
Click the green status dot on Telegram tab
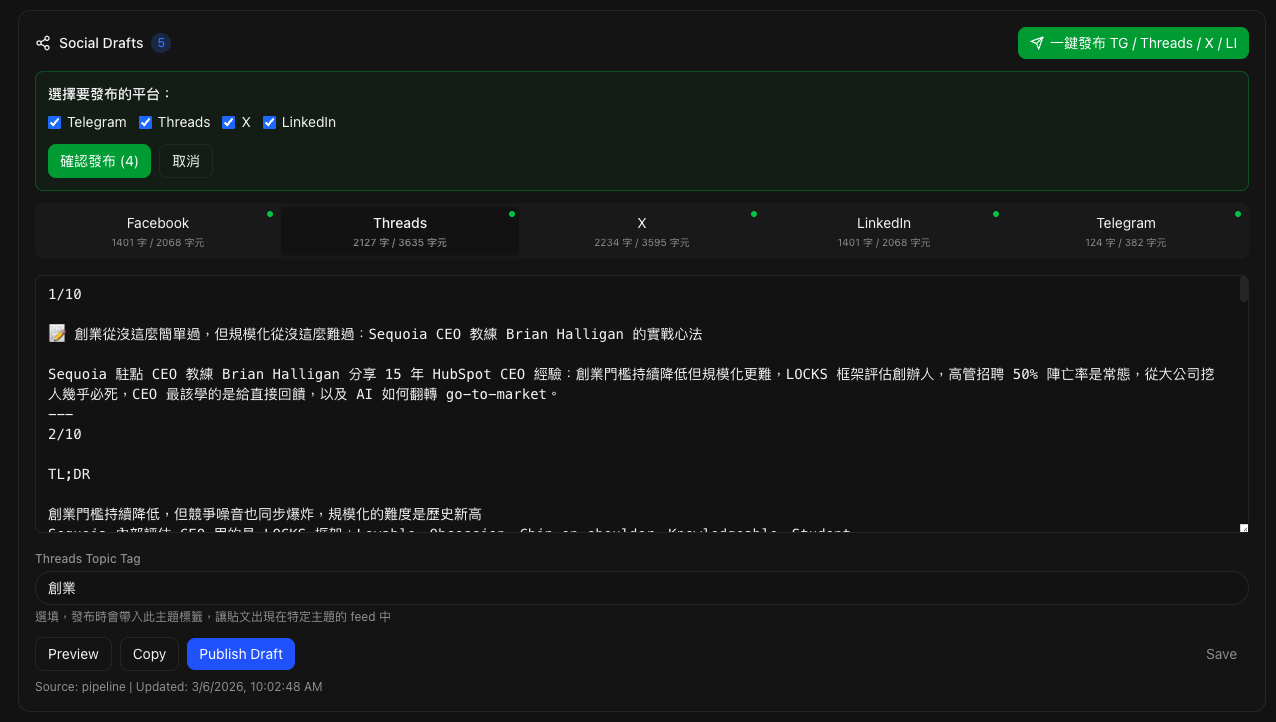coord(1238,214)
